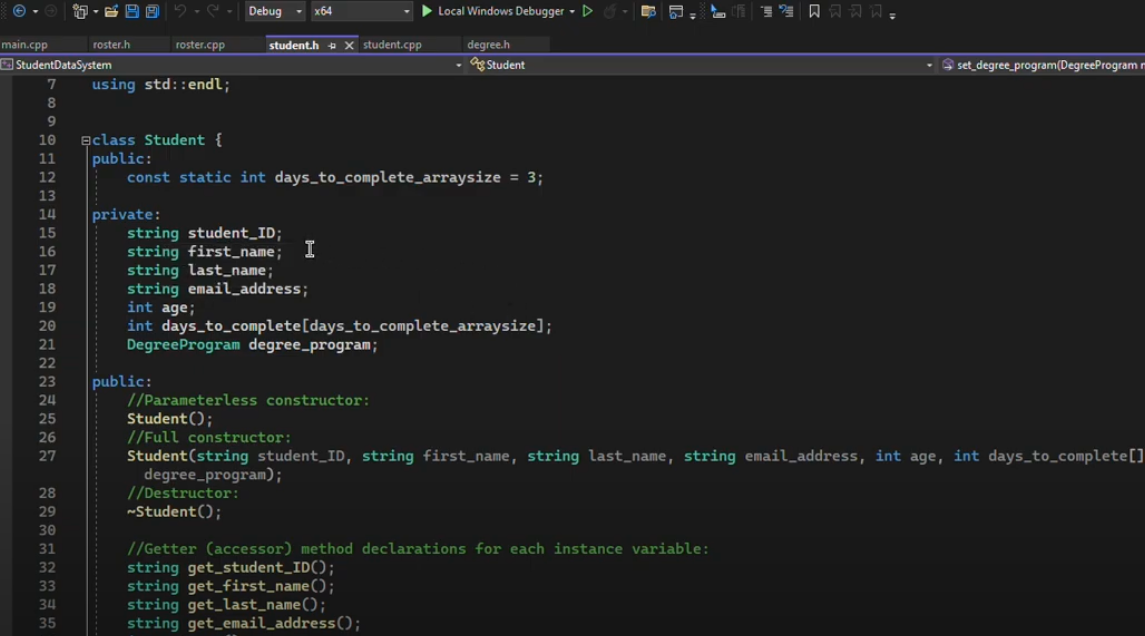This screenshot has width=1145, height=636.
Task: Open toolbar overflow options after bookmark icons
Action: point(892,15)
